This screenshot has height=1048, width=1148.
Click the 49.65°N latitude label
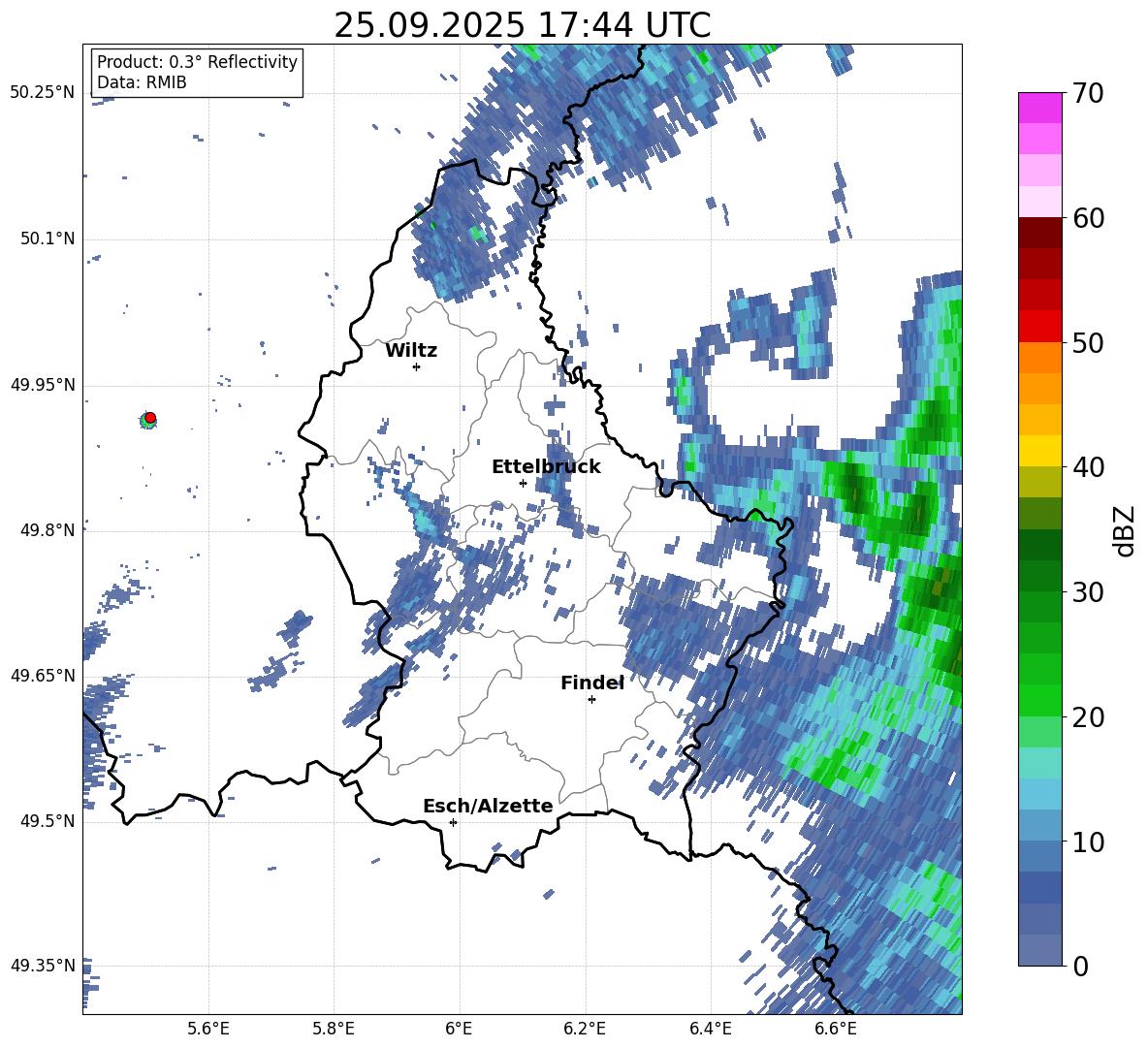43,676
